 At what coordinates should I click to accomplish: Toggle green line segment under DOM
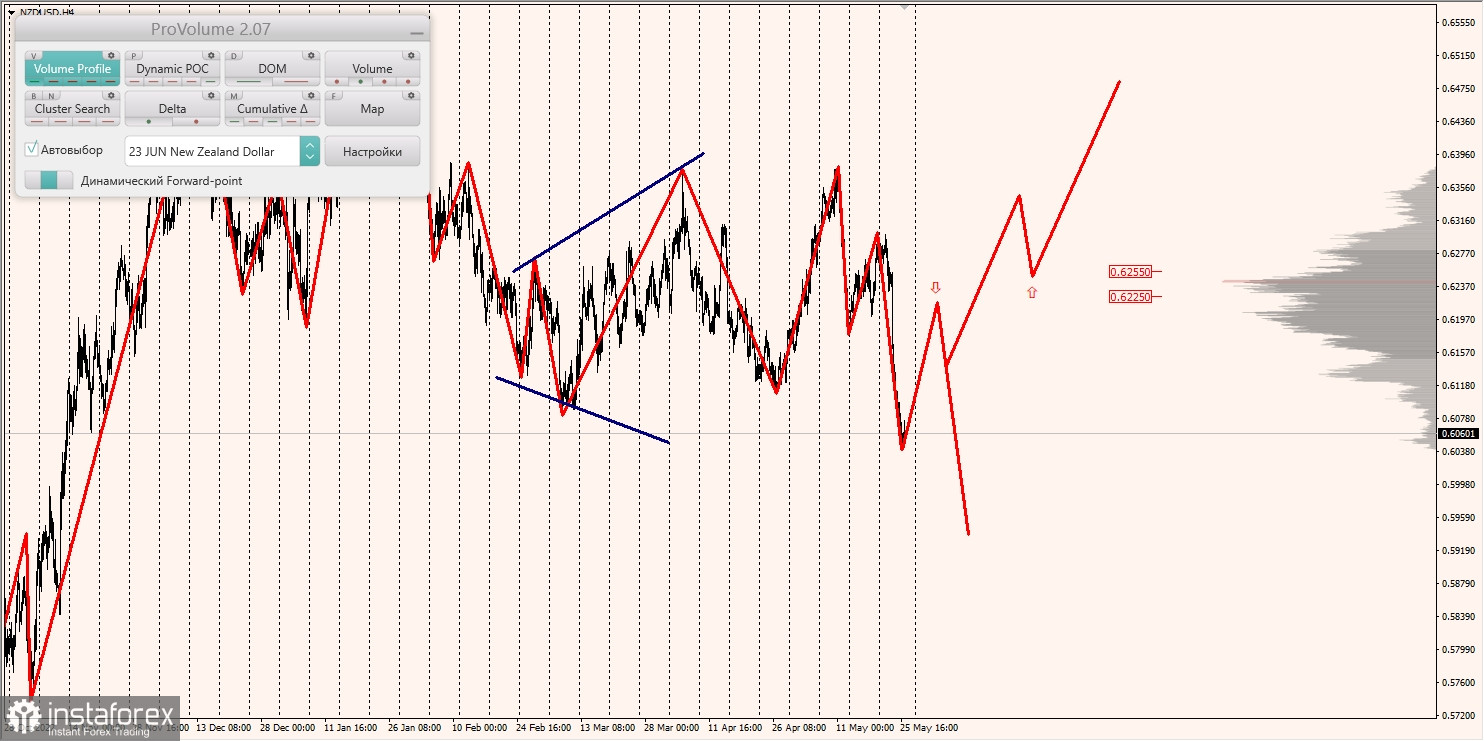pos(248,82)
